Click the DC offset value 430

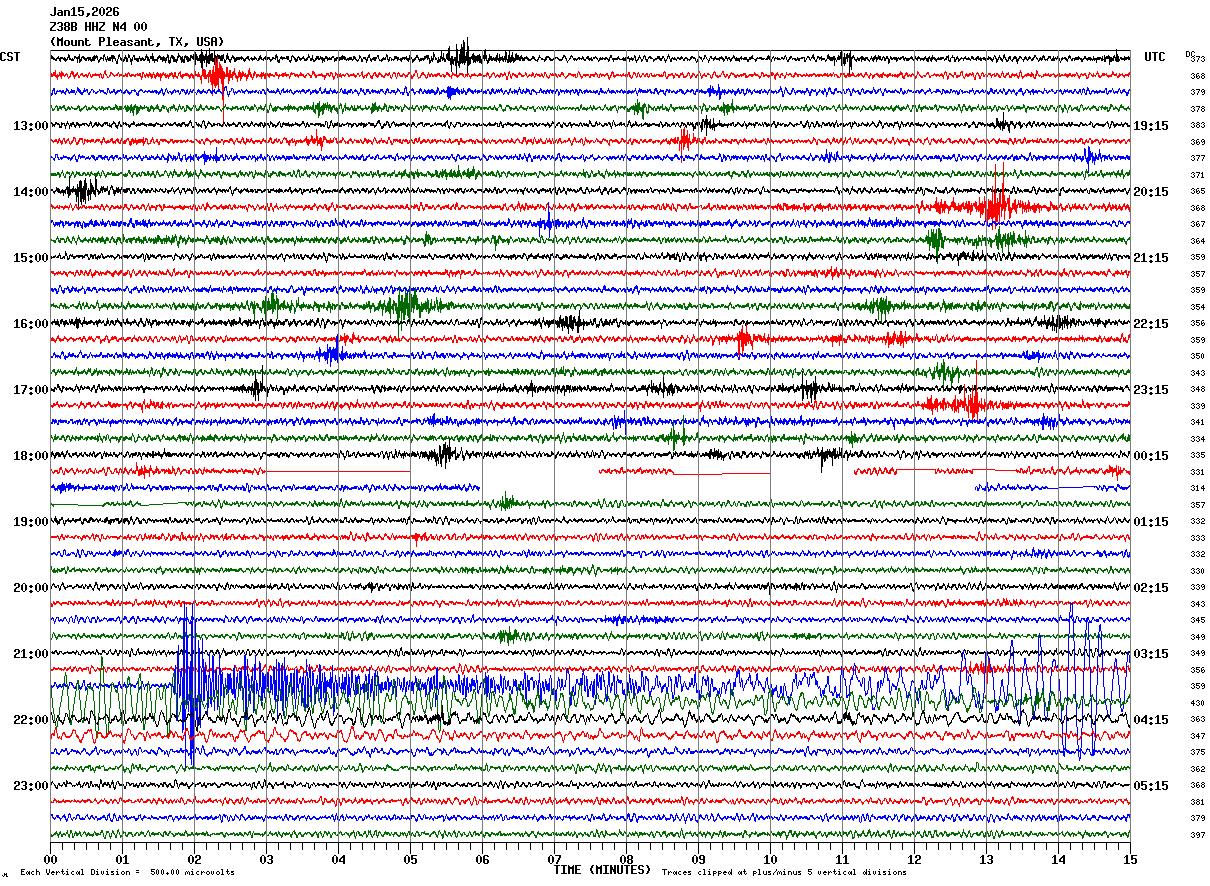(1197, 704)
